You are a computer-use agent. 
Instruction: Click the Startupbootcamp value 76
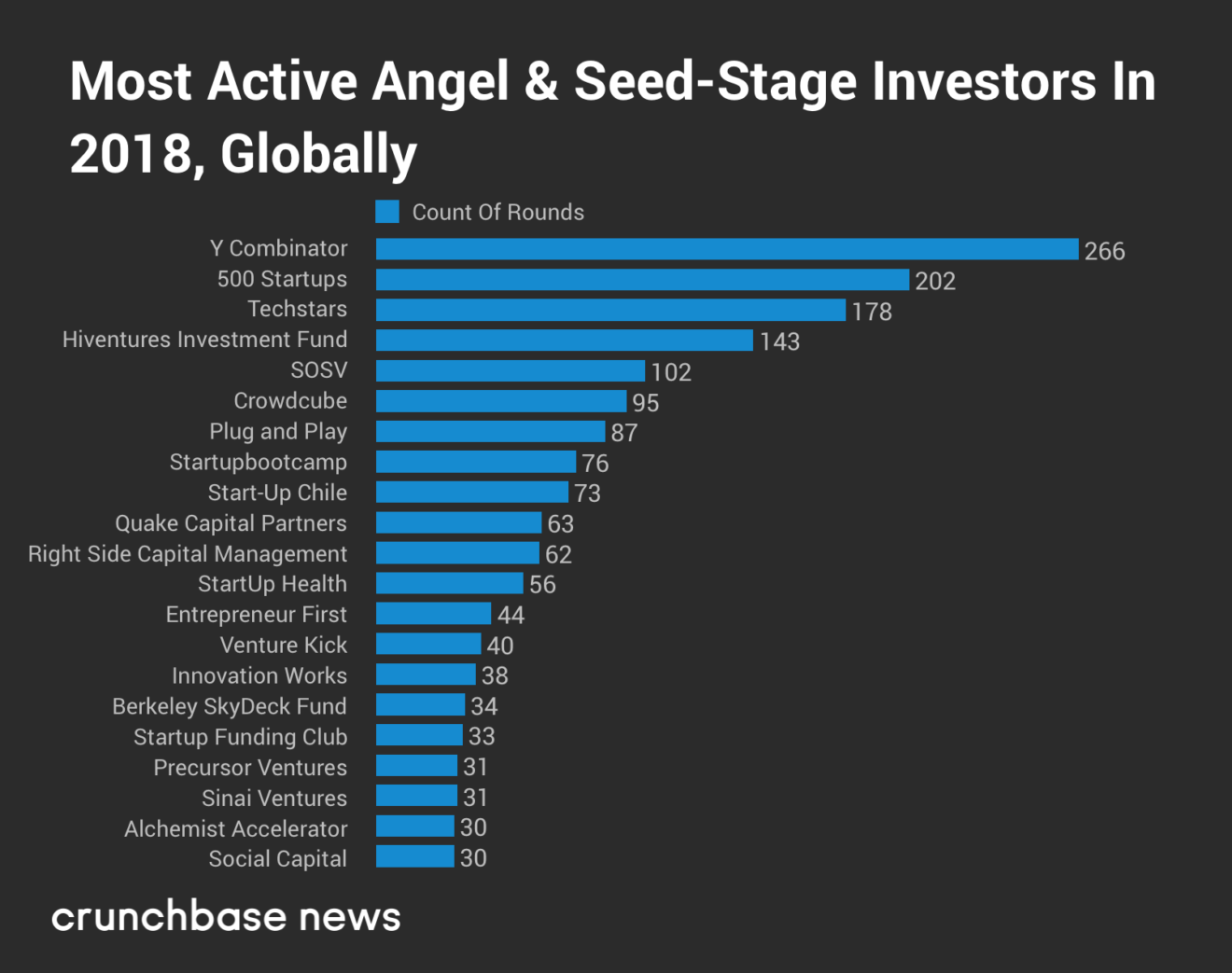(x=595, y=464)
